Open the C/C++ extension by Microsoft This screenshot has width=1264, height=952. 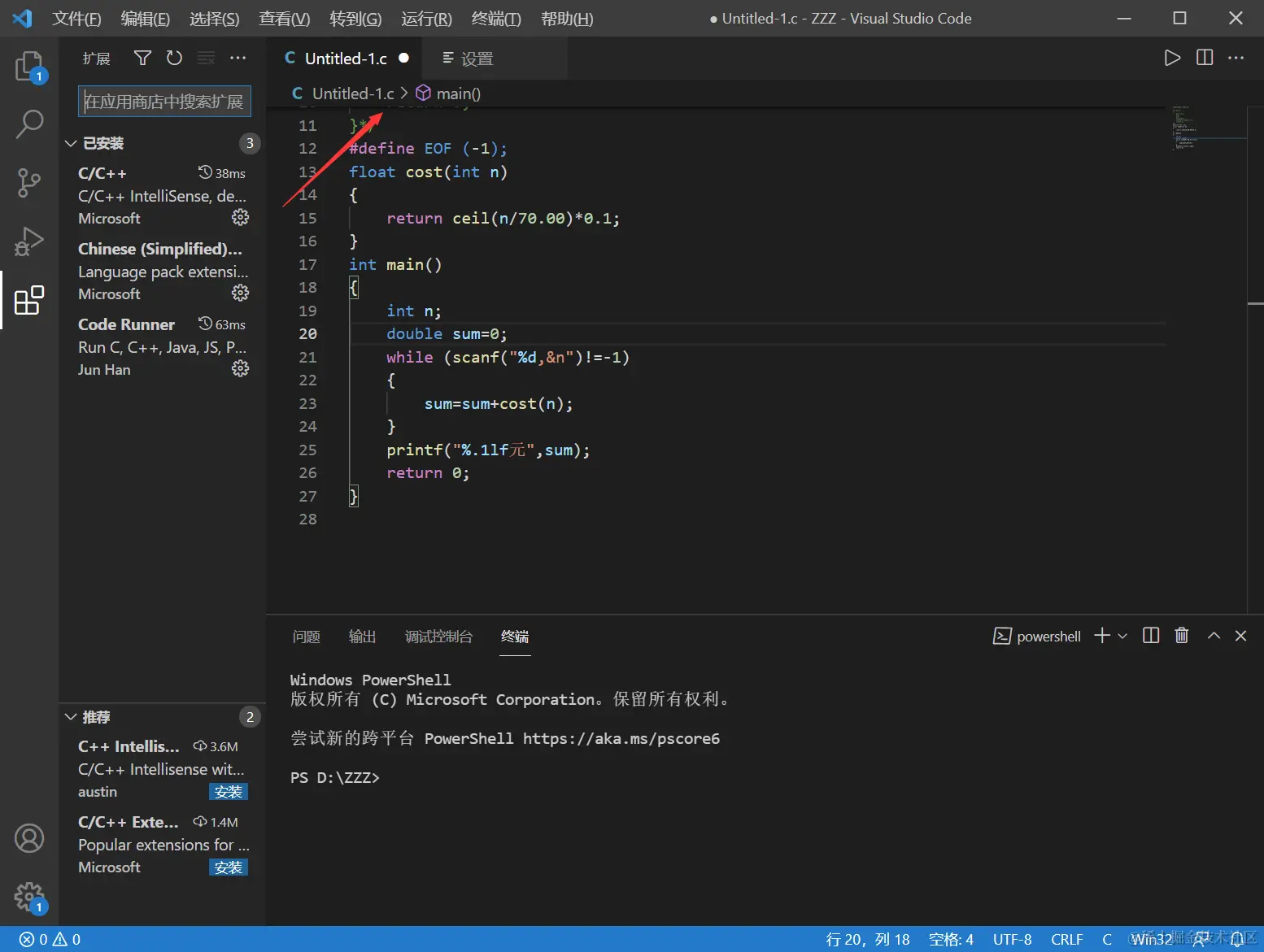(163, 195)
